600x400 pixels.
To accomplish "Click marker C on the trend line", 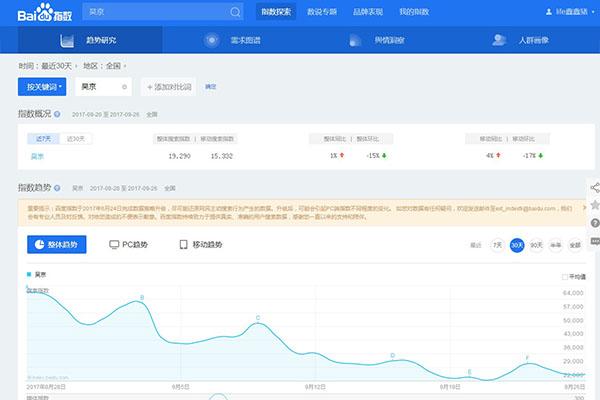I will pos(258,320).
